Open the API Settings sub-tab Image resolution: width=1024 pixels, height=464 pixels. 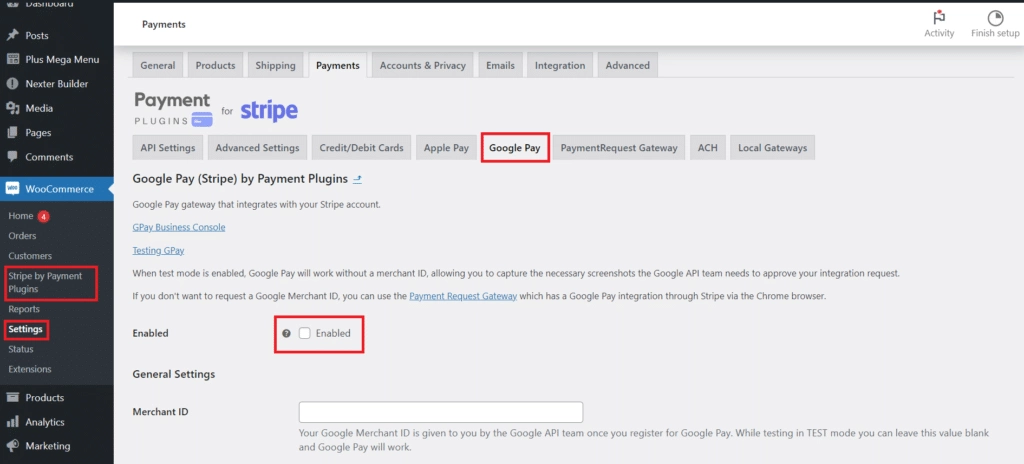coord(168,148)
